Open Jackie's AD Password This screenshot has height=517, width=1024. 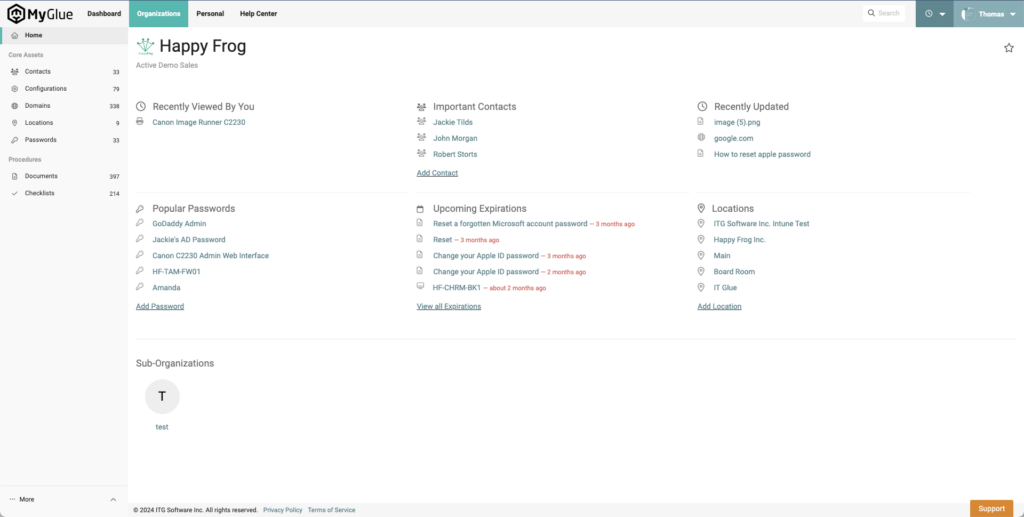[189, 240]
